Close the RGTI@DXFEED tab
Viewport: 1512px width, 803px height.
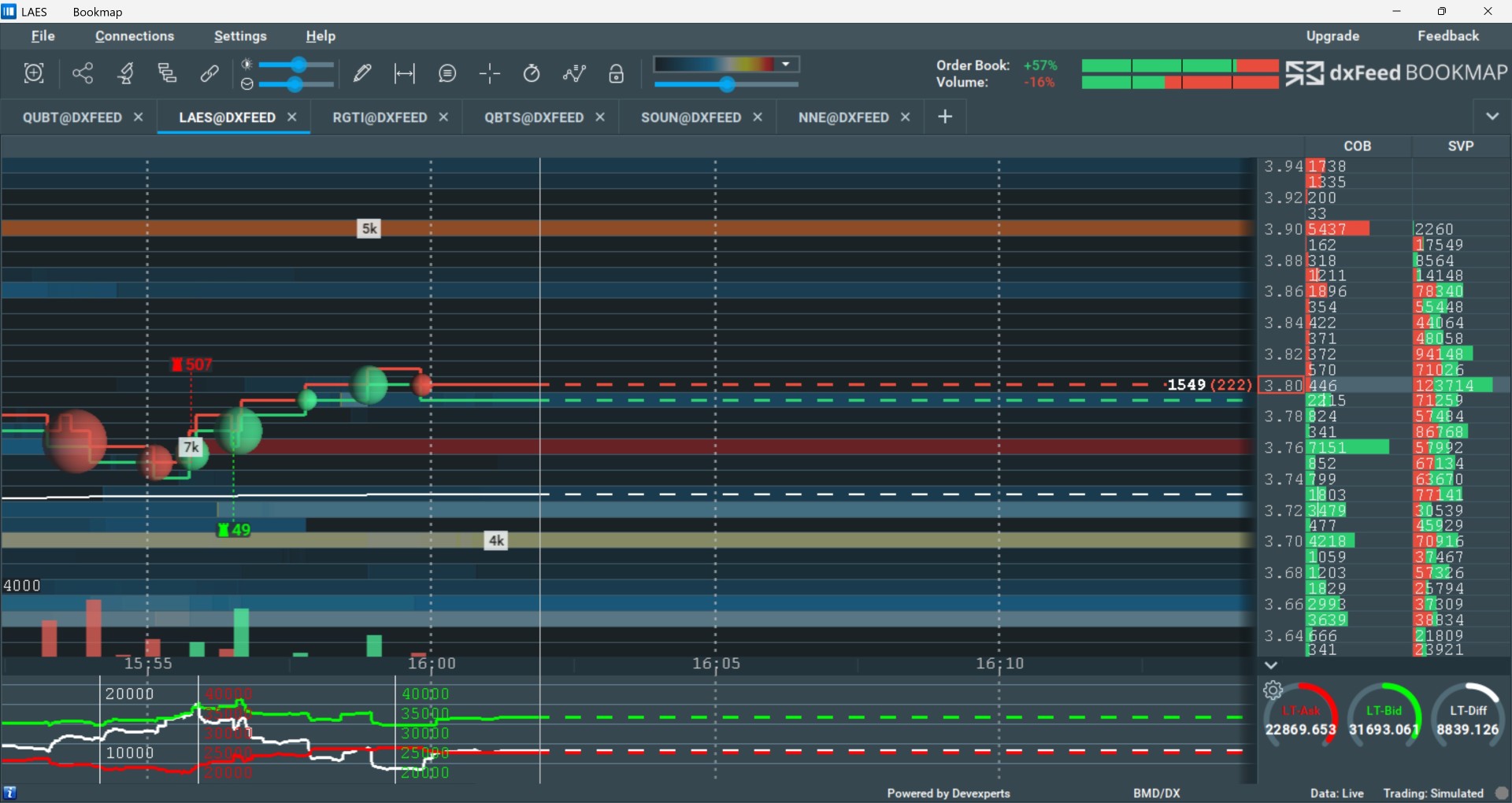tap(443, 117)
